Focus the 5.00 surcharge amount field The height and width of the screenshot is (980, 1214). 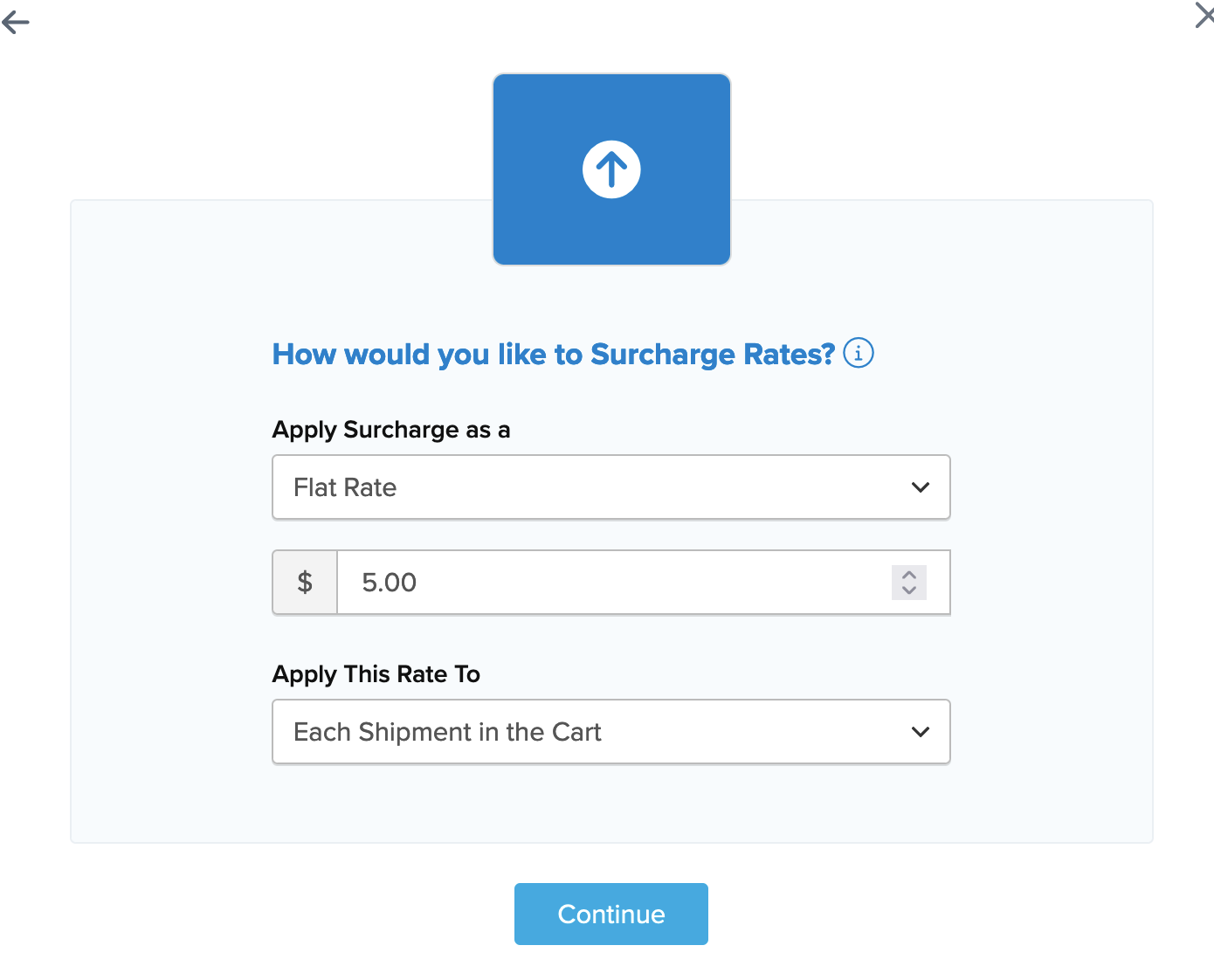point(611,583)
